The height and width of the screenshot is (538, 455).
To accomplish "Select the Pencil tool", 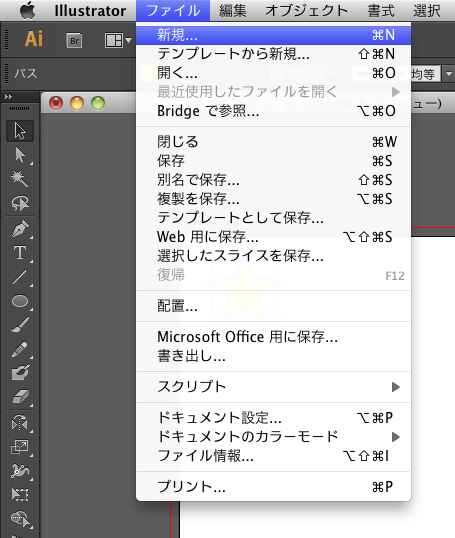I will (20, 349).
